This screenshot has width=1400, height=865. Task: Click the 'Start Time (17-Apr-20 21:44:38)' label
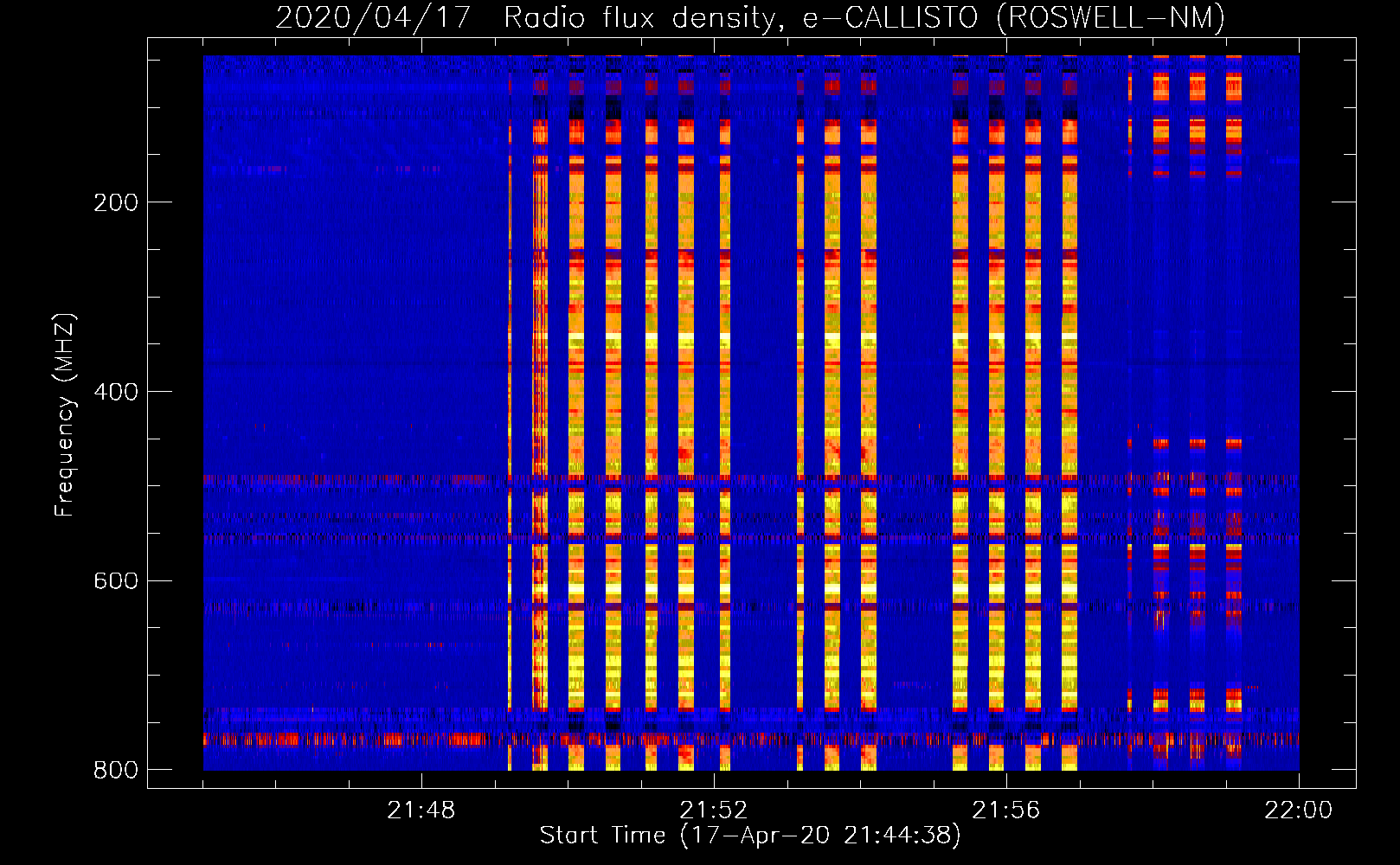click(x=750, y=836)
